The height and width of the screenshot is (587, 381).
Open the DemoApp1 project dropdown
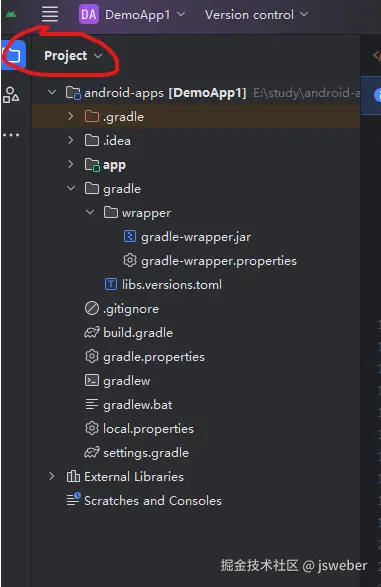coord(145,15)
